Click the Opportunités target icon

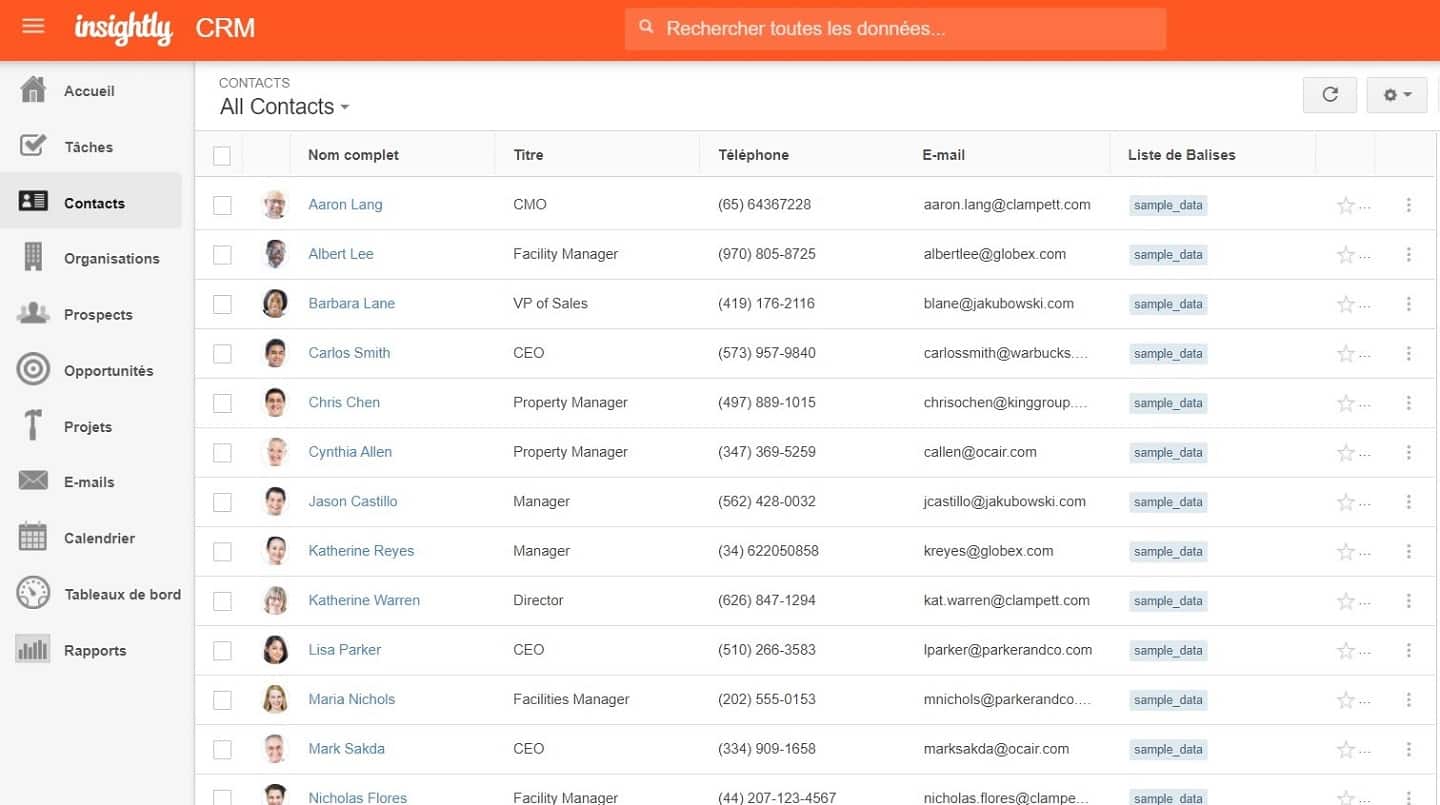coord(33,370)
